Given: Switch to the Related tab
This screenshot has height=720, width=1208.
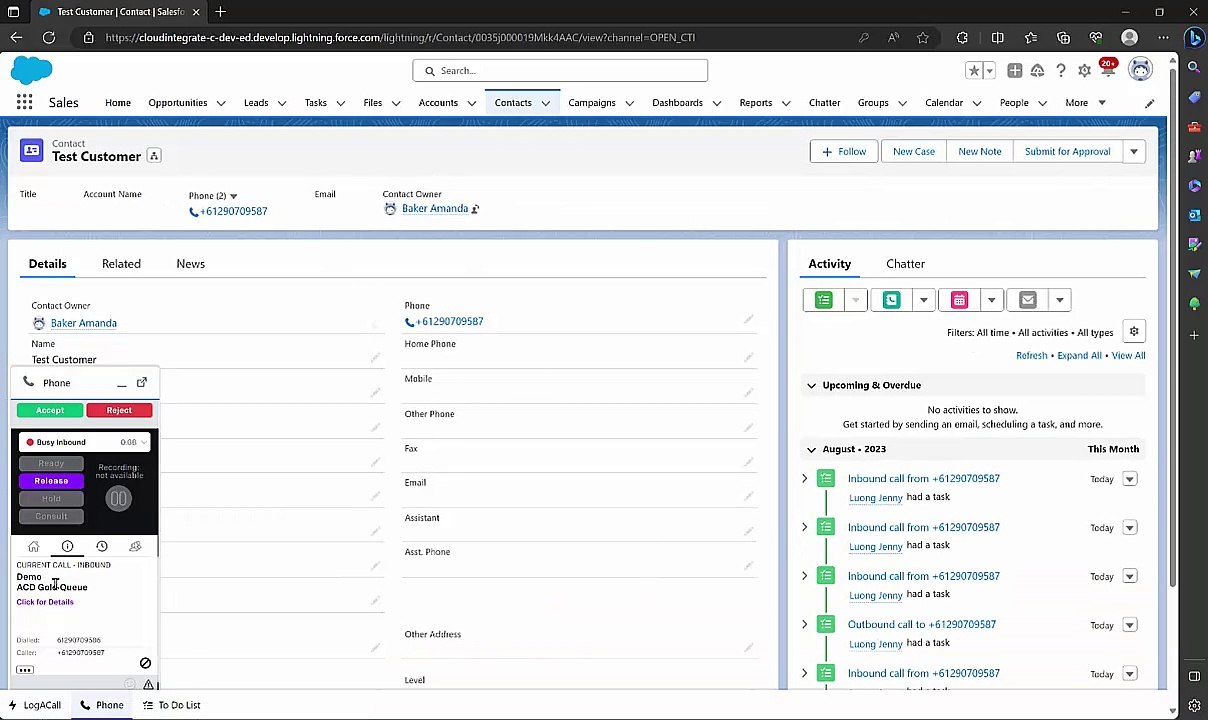Looking at the screenshot, I should [121, 264].
